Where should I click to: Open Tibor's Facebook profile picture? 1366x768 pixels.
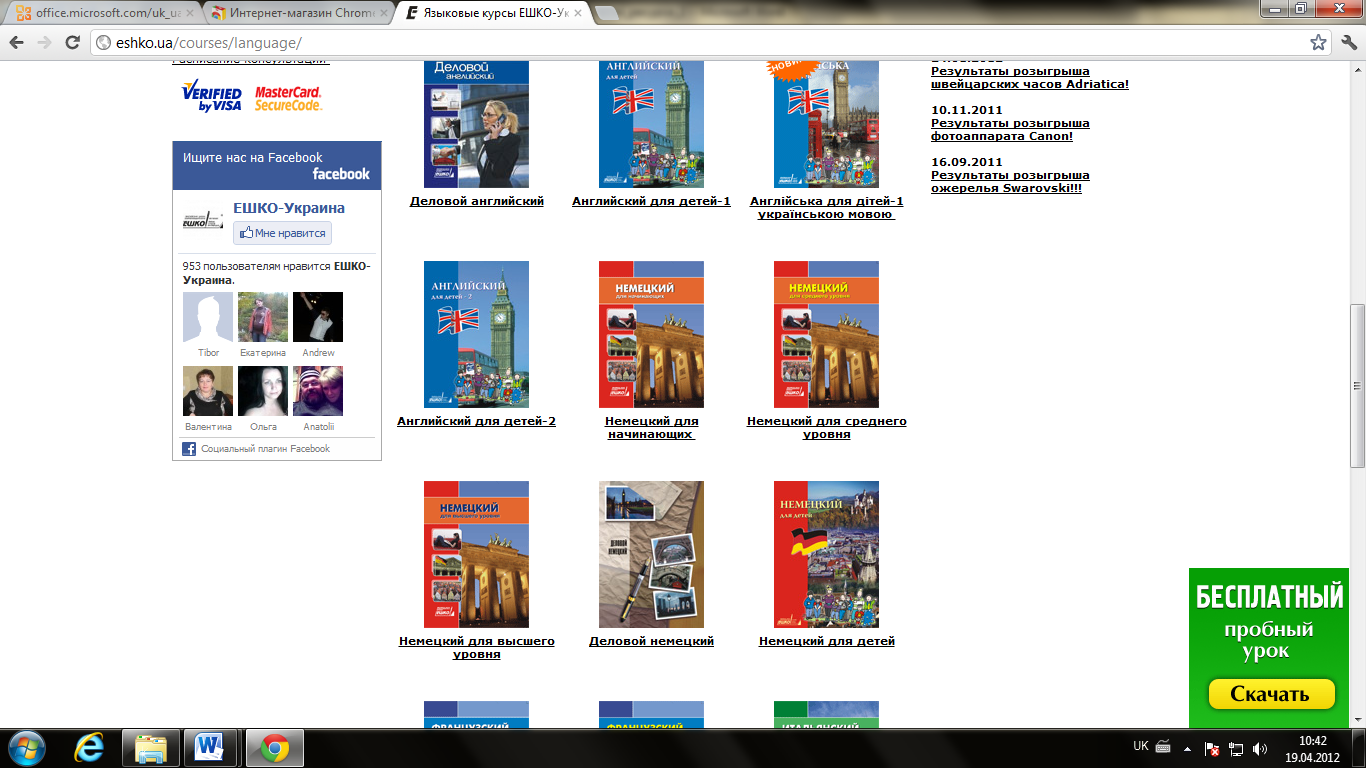click(x=208, y=317)
